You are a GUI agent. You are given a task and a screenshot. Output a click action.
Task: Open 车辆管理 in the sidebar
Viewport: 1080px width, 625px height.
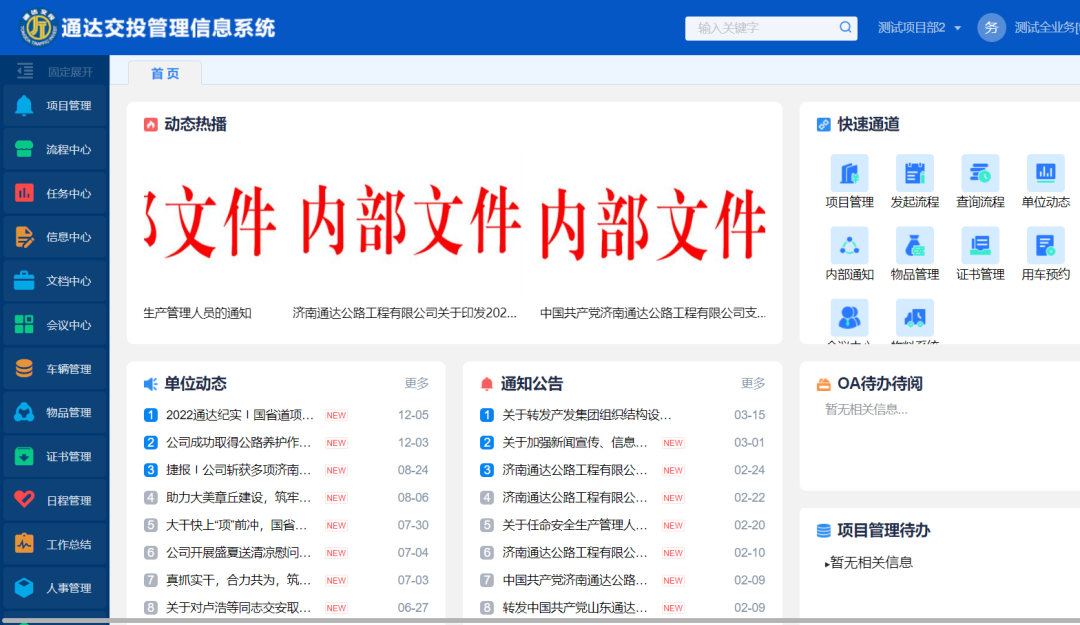point(54,369)
